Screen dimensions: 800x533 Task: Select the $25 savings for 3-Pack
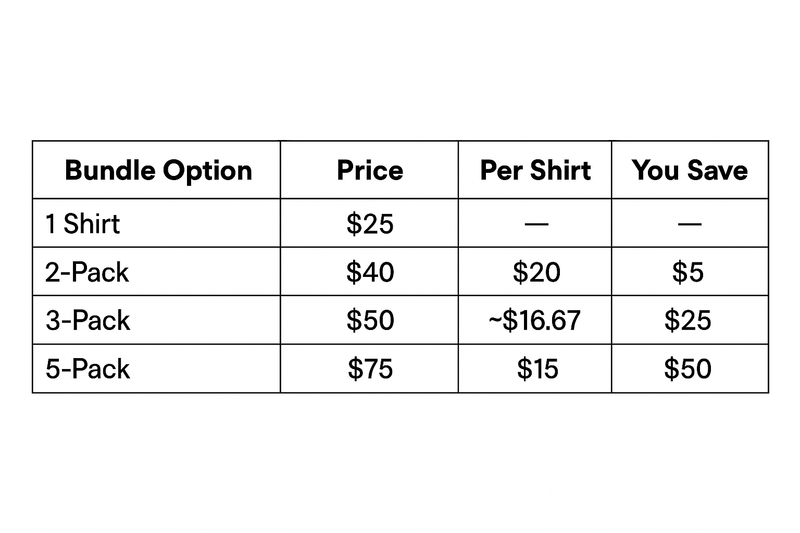[688, 321]
